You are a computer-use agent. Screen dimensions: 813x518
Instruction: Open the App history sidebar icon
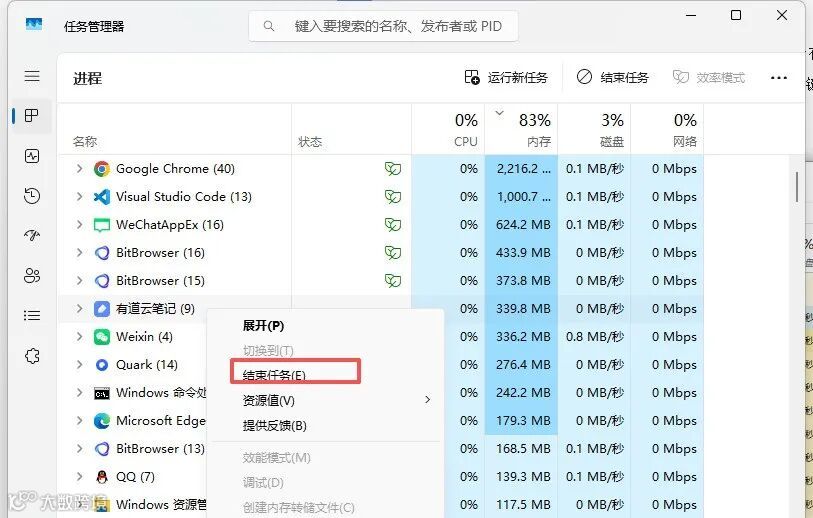pos(32,195)
